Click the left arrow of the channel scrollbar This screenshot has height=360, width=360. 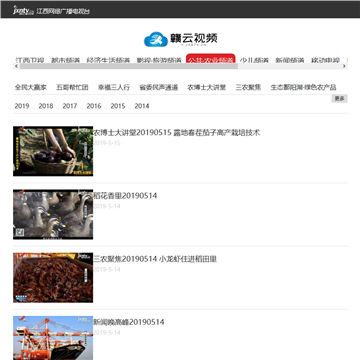[16, 66]
